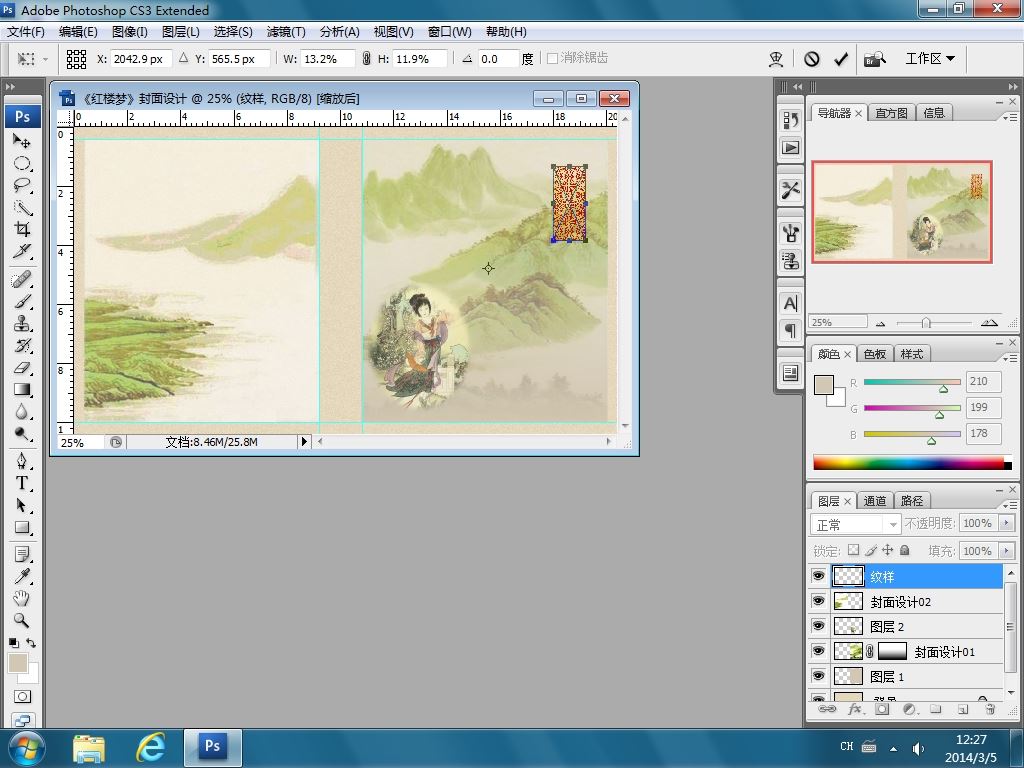Add a layer style with fx button
Screen dimensions: 1024x768
[x=854, y=709]
